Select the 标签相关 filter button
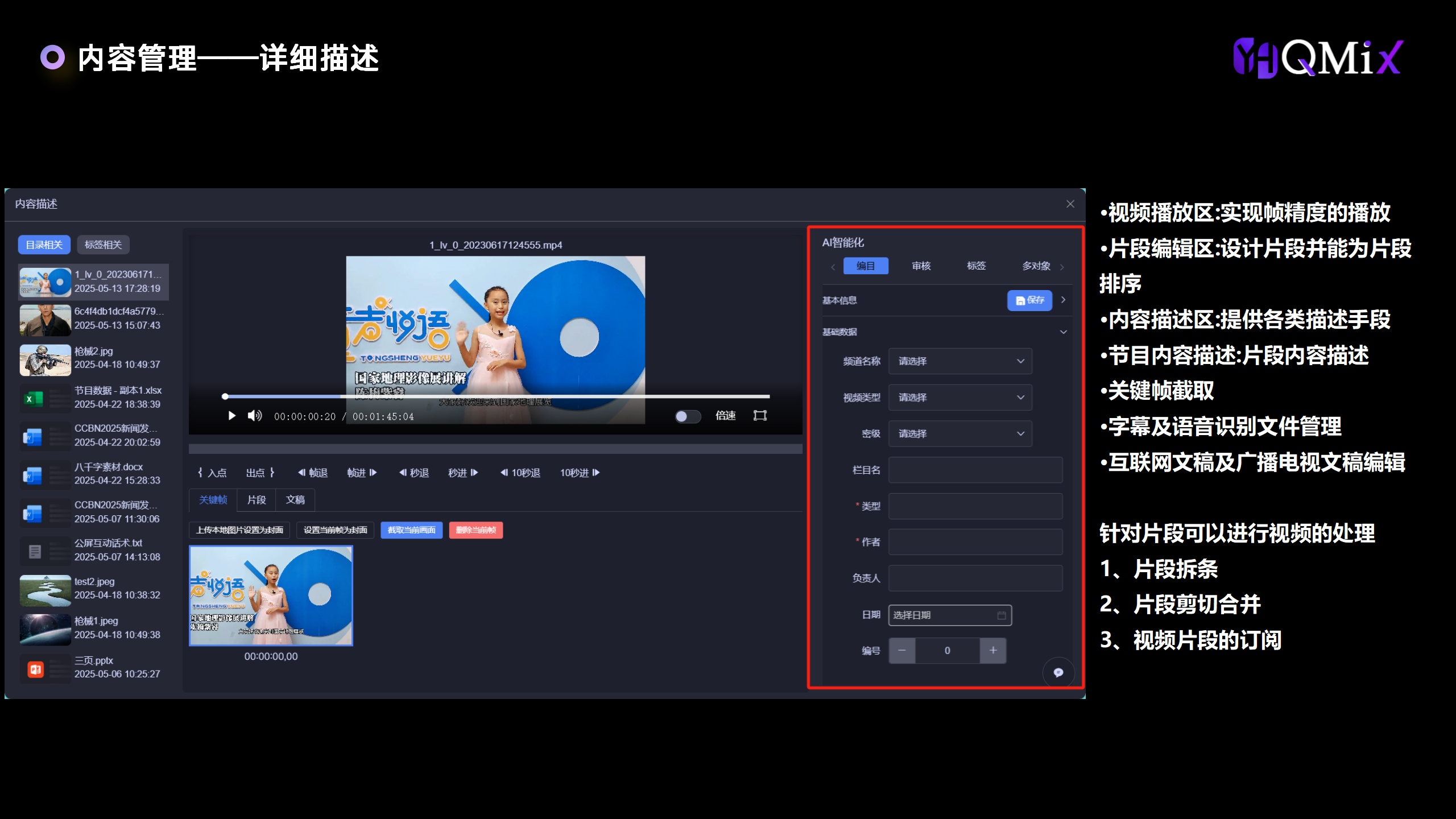The height and width of the screenshot is (819, 1456). point(103,245)
